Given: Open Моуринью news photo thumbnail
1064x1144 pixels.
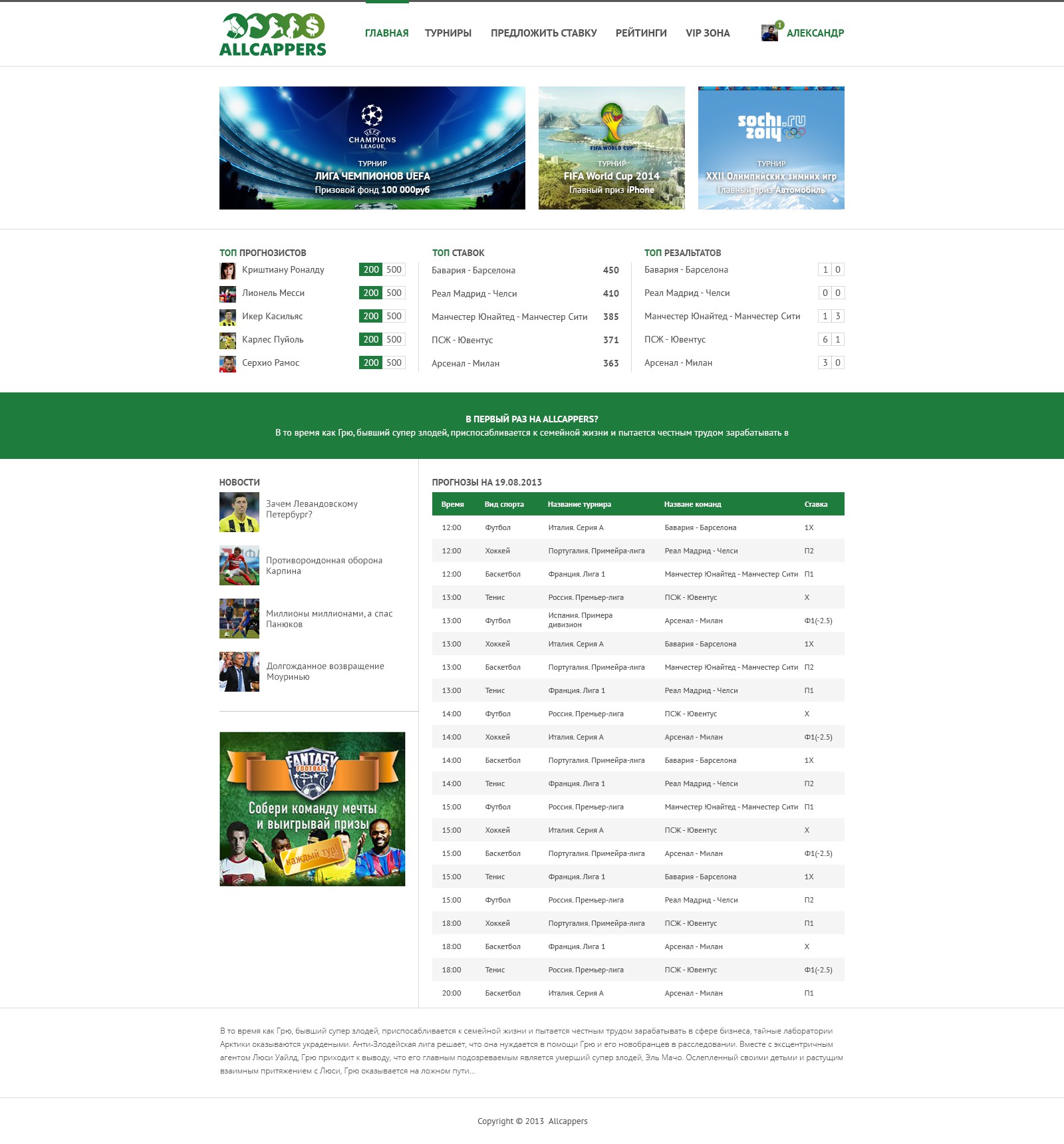Looking at the screenshot, I should 239,672.
